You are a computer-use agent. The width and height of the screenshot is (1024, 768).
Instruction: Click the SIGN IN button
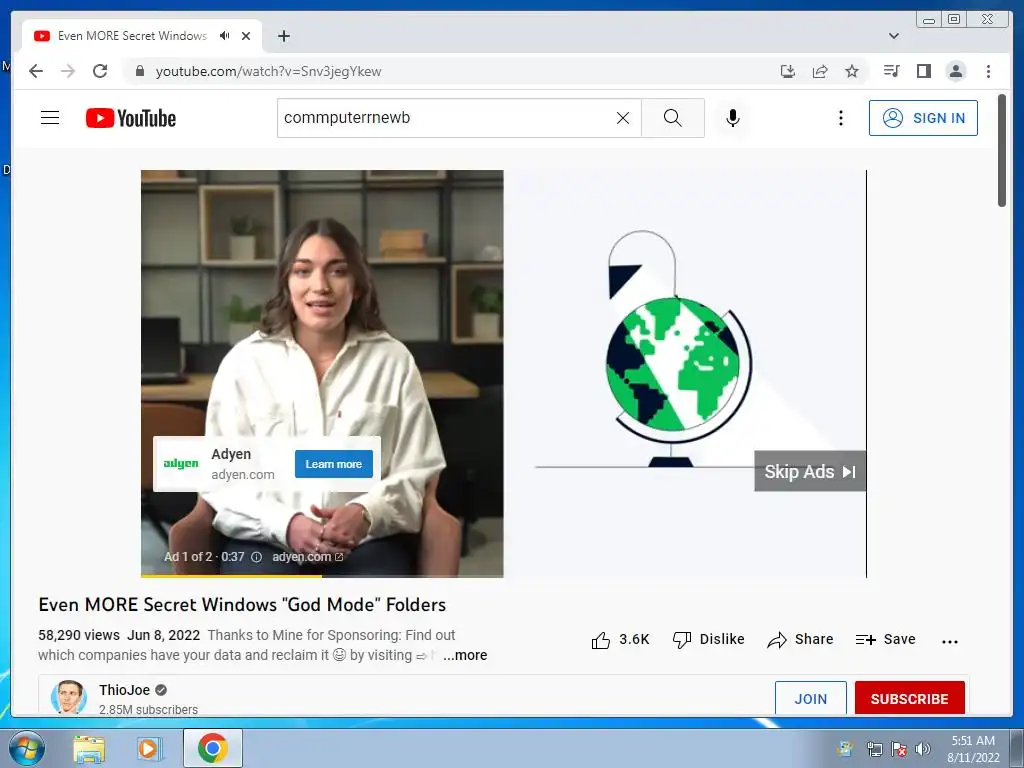(923, 118)
